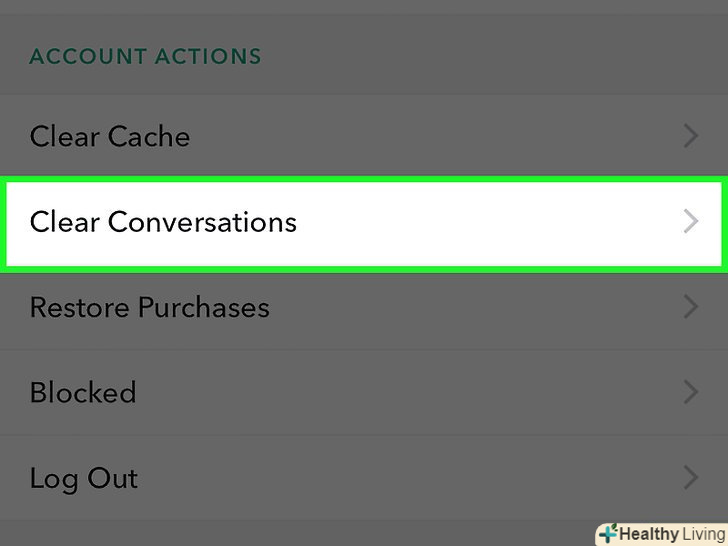Open the Blocked users list
The height and width of the screenshot is (546, 728).
(x=83, y=392)
